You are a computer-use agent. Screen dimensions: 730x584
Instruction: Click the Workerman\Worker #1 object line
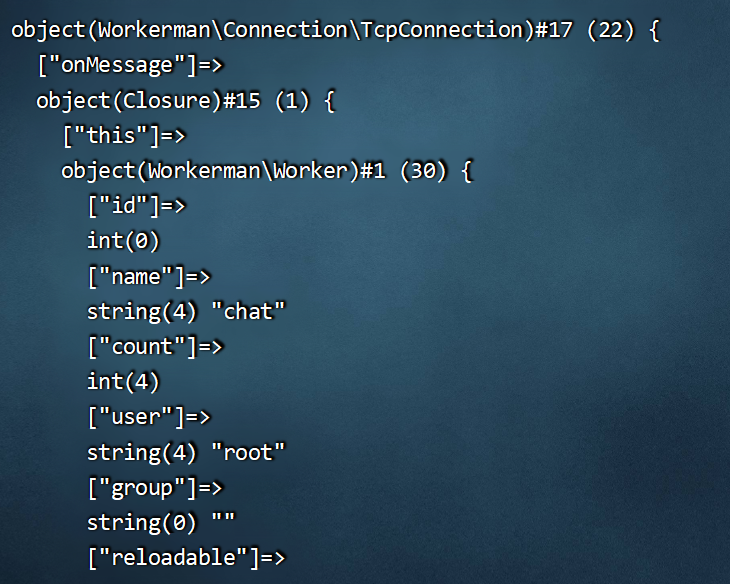(267, 171)
